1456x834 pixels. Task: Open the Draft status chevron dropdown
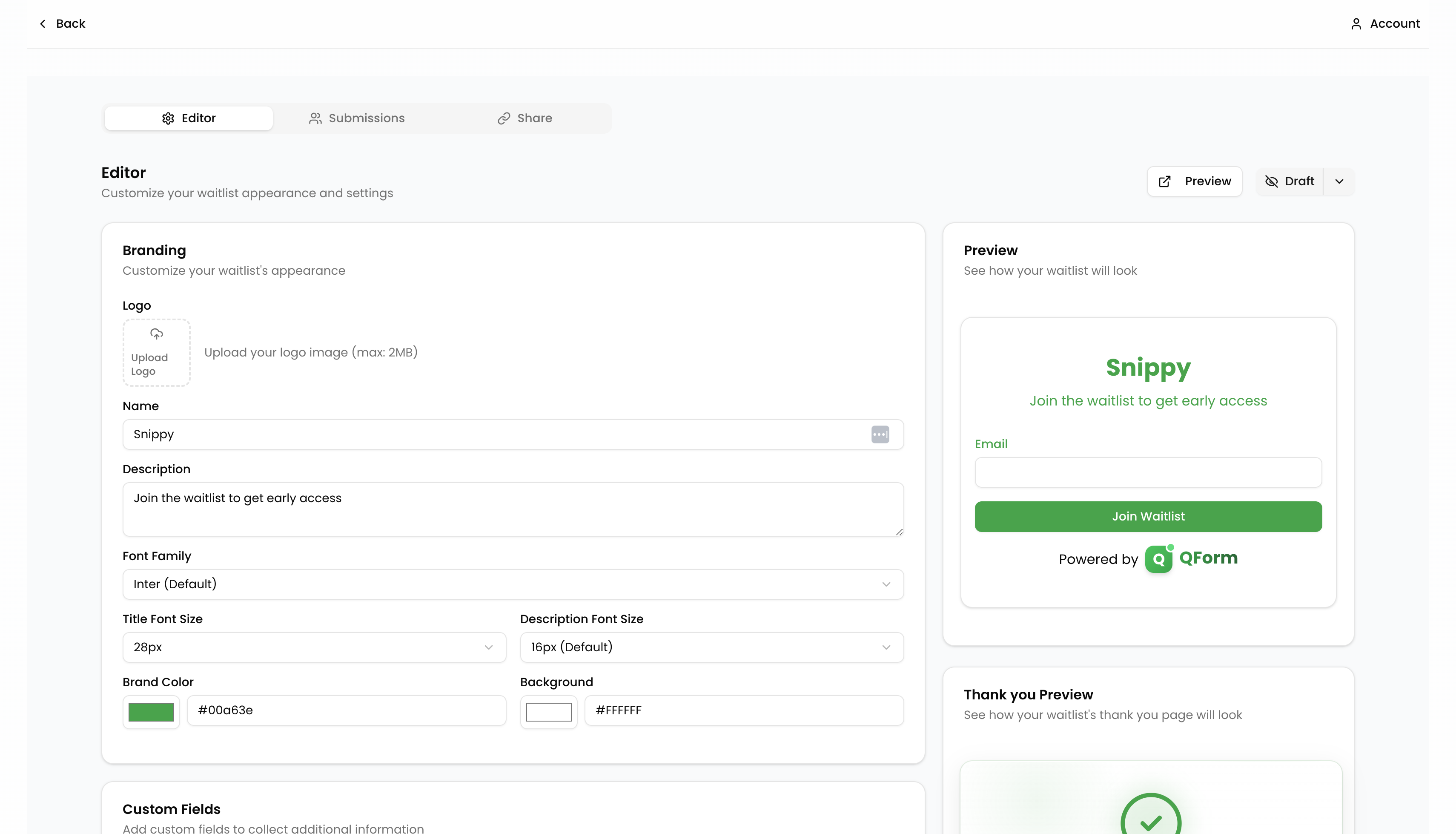click(1339, 181)
